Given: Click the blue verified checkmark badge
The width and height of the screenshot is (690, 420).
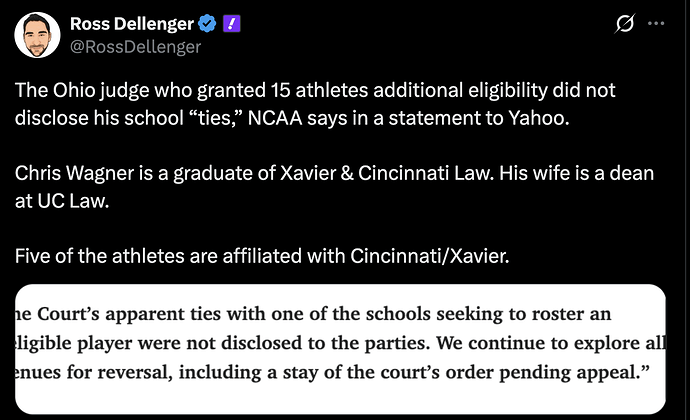Looking at the screenshot, I should point(207,24).
